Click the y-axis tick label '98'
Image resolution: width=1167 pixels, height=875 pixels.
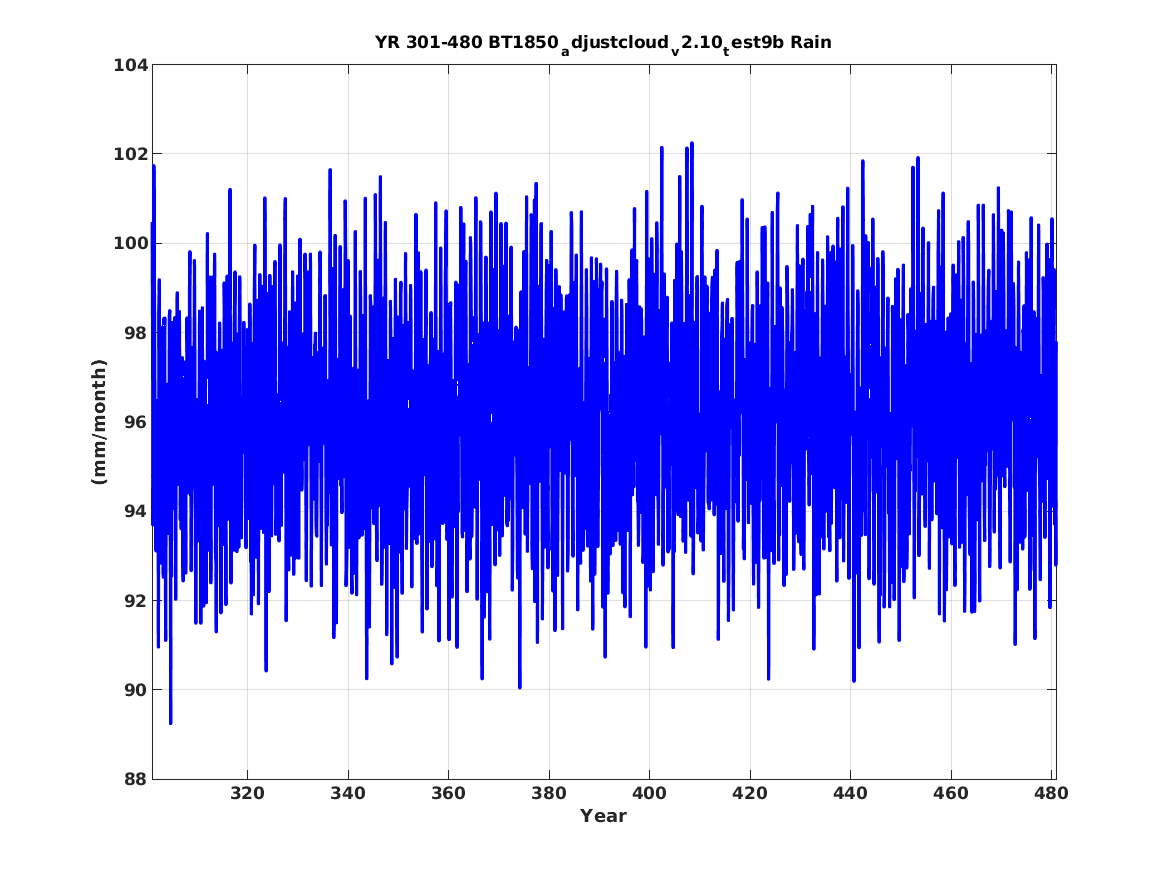(136, 333)
